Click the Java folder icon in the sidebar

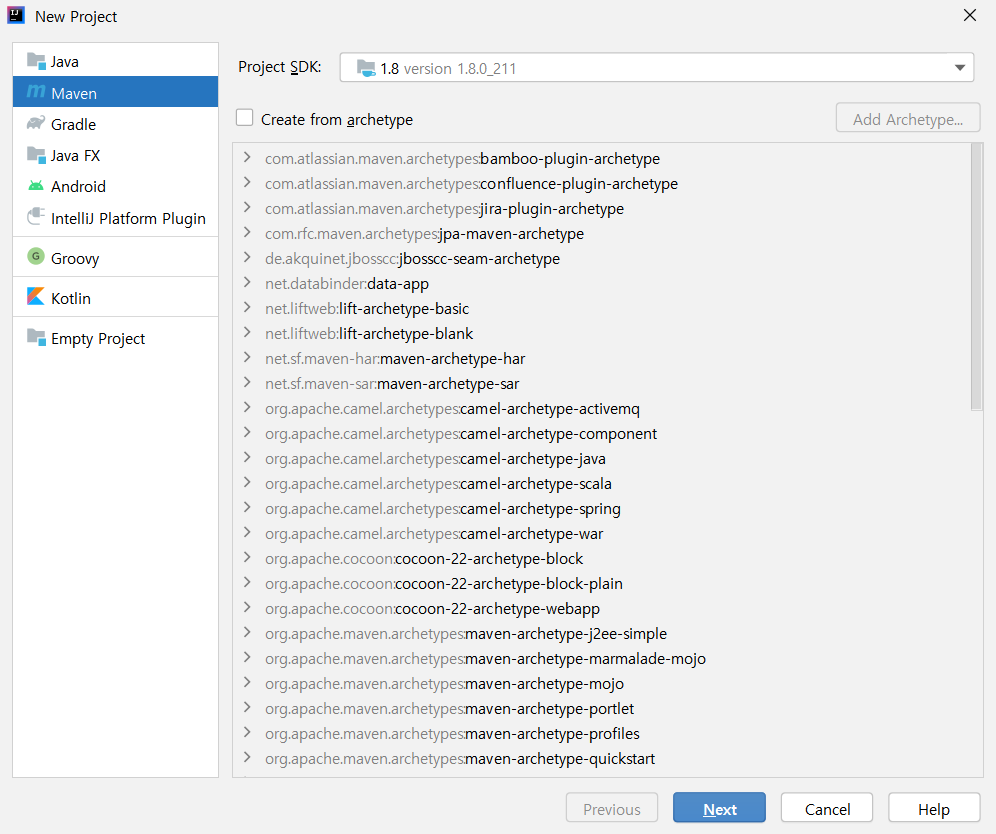[x=36, y=61]
